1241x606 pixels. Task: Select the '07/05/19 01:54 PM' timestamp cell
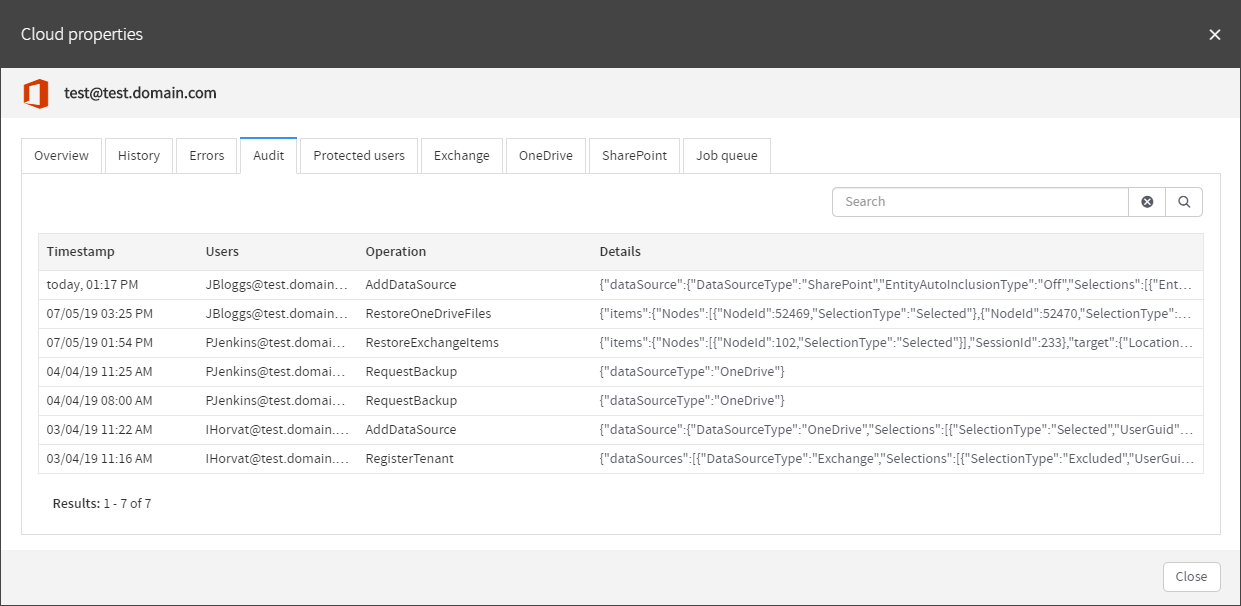pos(100,343)
